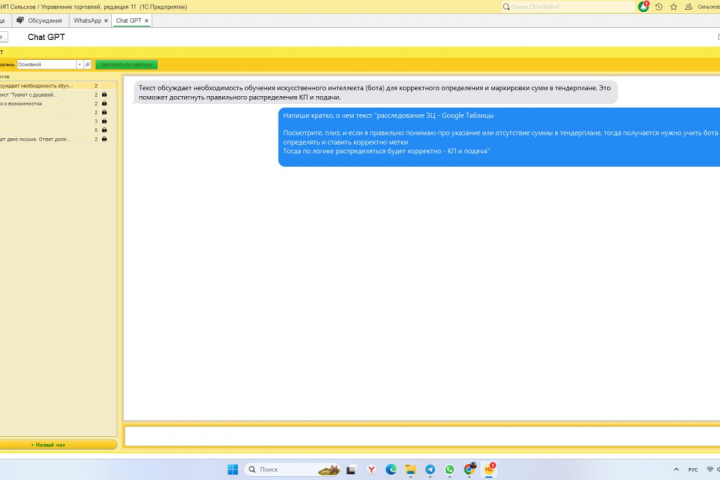
Task: Expand hidden system tray icons chevron
Action: 676,469
